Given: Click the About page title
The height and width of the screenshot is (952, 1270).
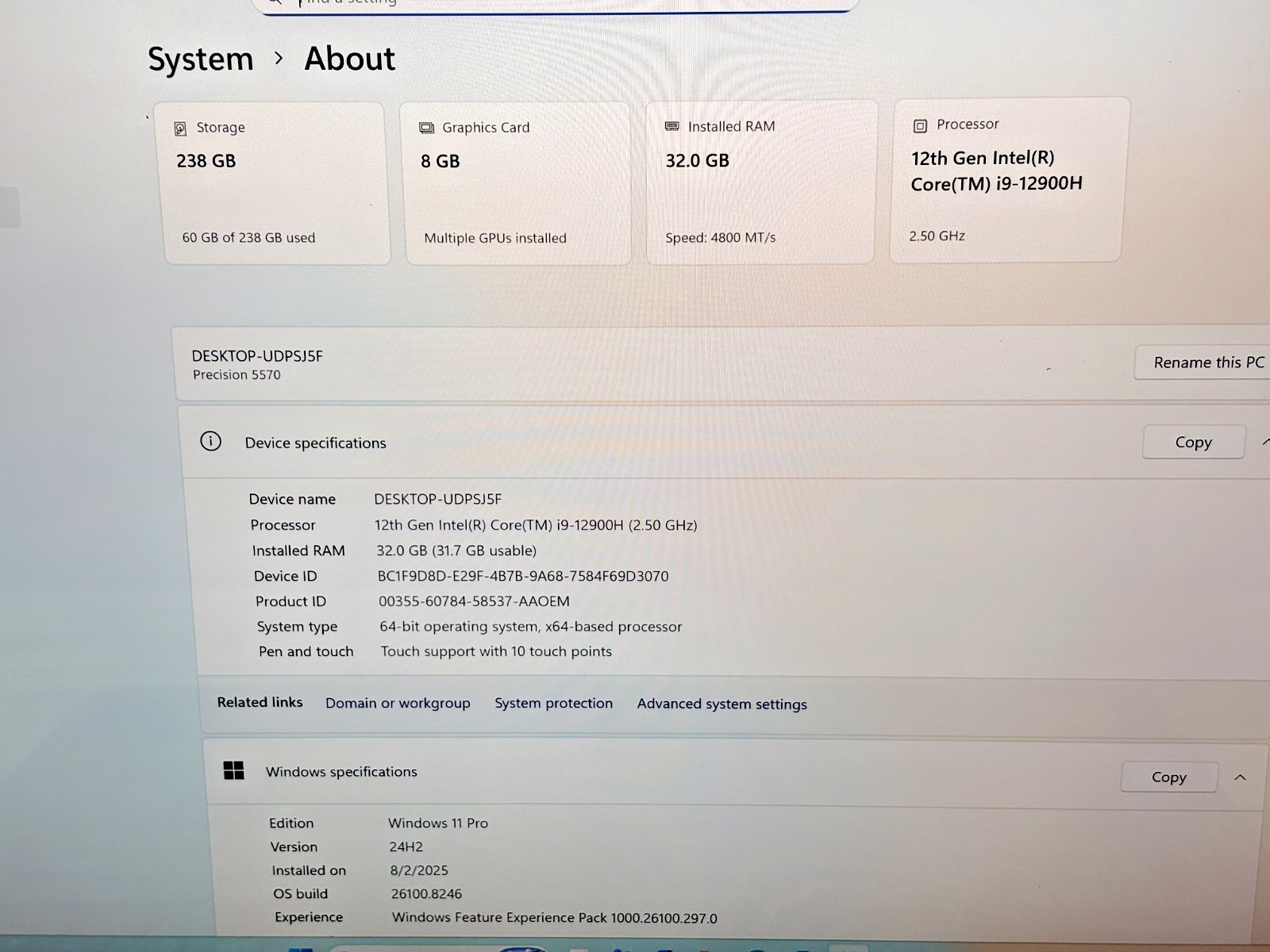Looking at the screenshot, I should (x=349, y=59).
